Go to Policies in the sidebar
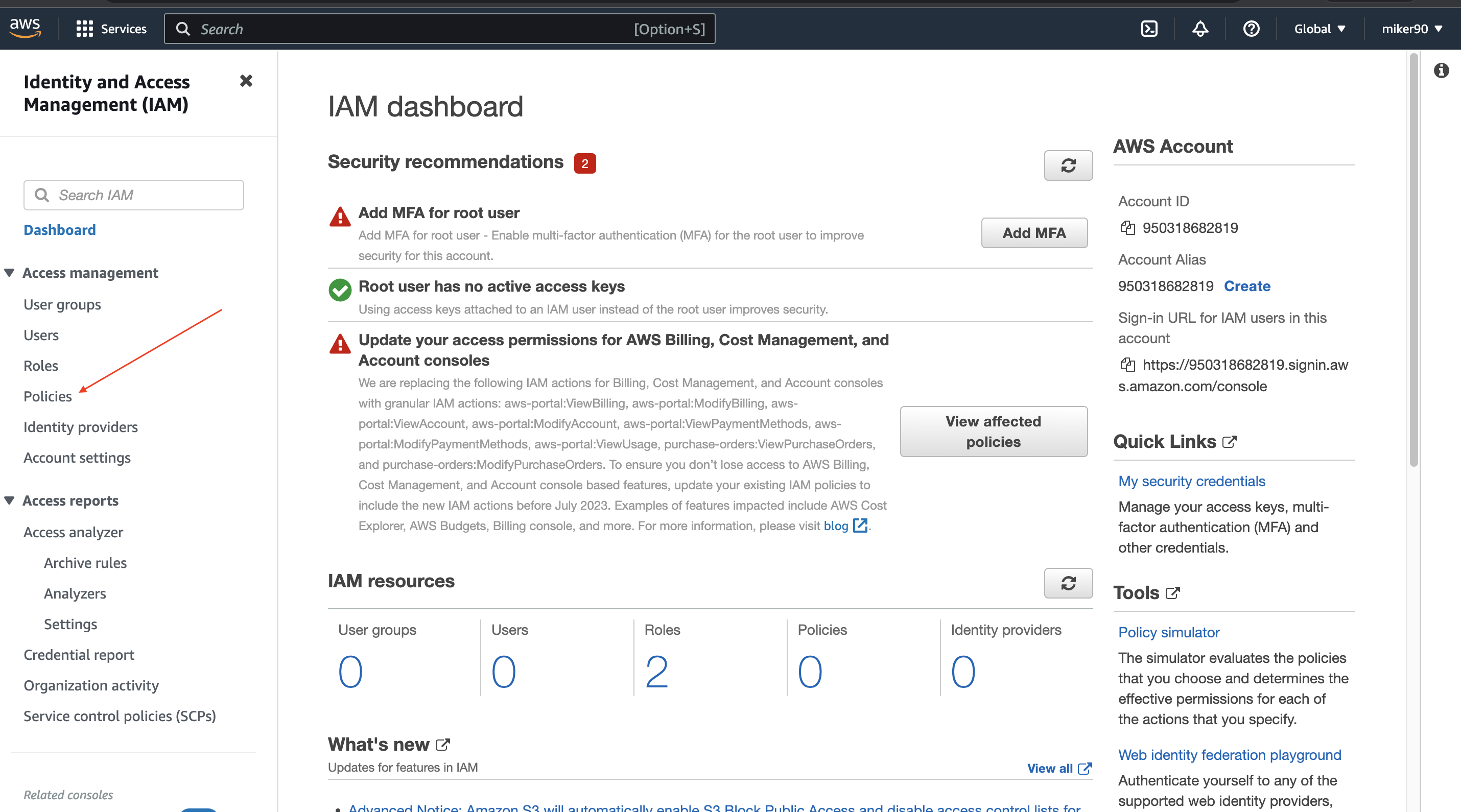 click(x=48, y=396)
